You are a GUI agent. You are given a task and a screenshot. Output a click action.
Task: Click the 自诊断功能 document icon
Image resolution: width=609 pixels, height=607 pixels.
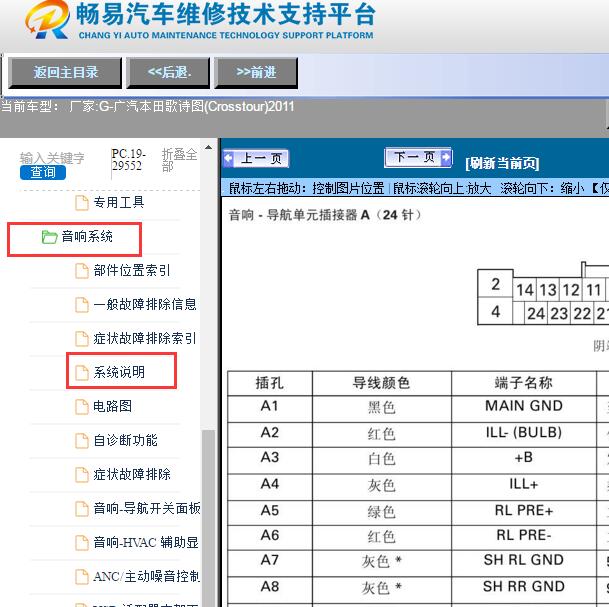click(x=82, y=440)
